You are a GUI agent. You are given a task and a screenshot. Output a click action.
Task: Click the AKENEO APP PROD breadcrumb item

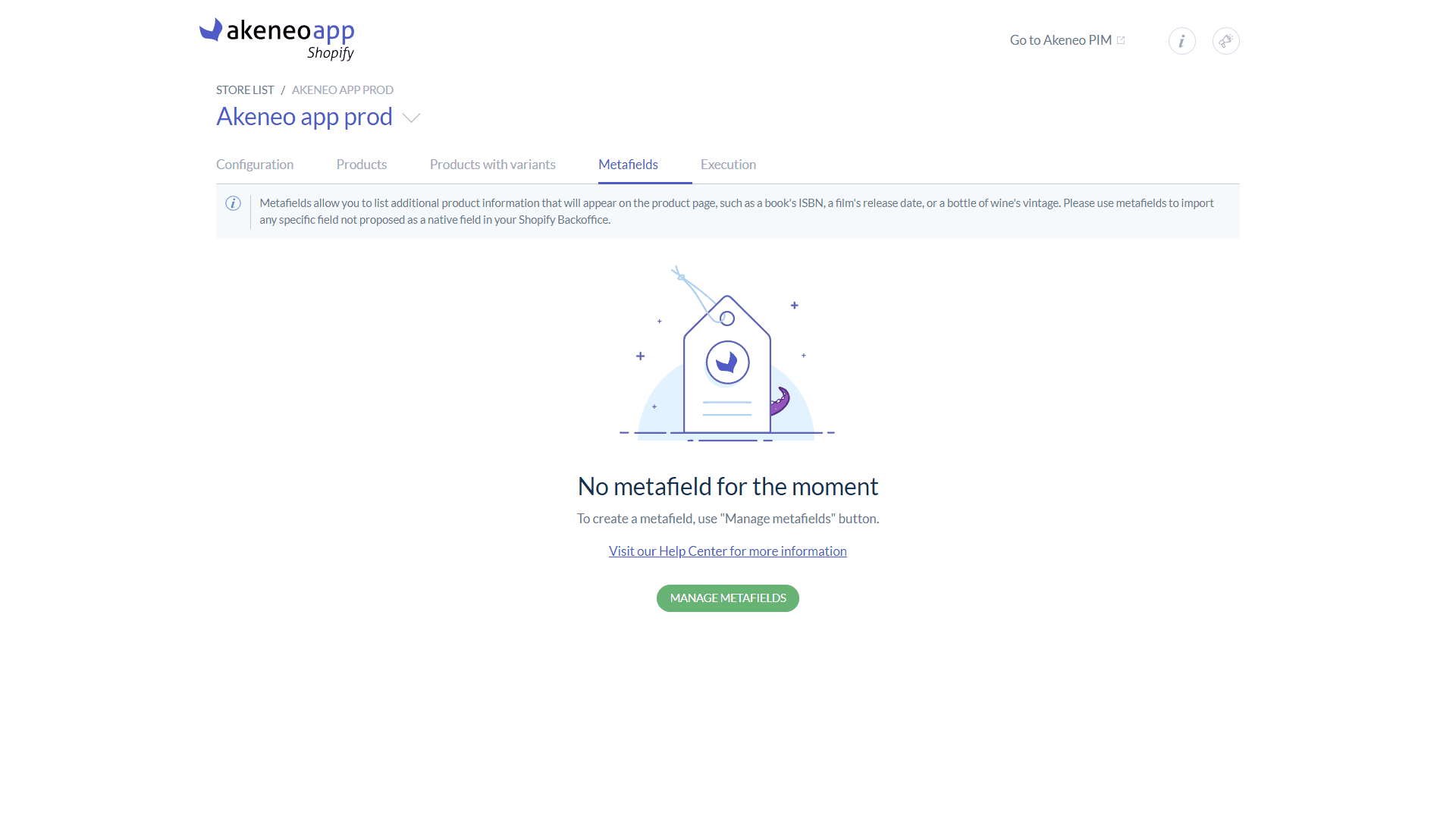(x=342, y=89)
